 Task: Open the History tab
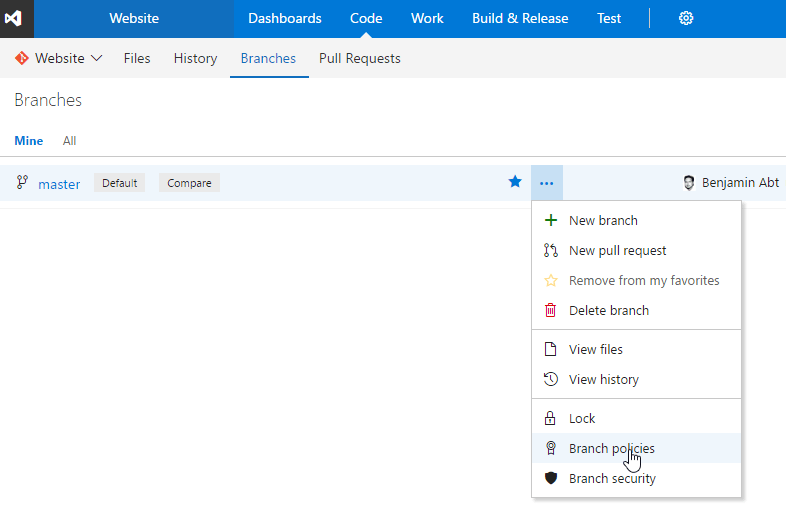tap(195, 58)
